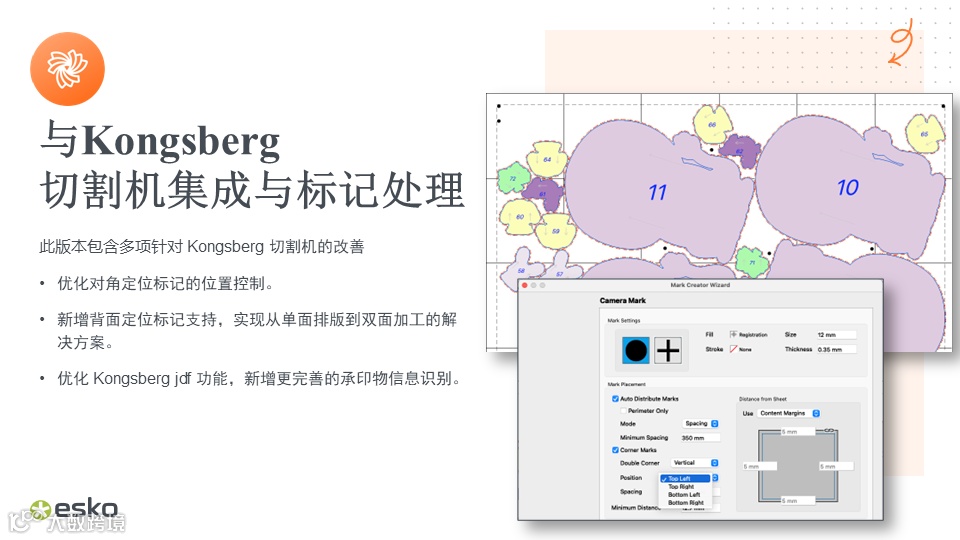Click the Minimum Spacing 350 mm field

click(700, 438)
